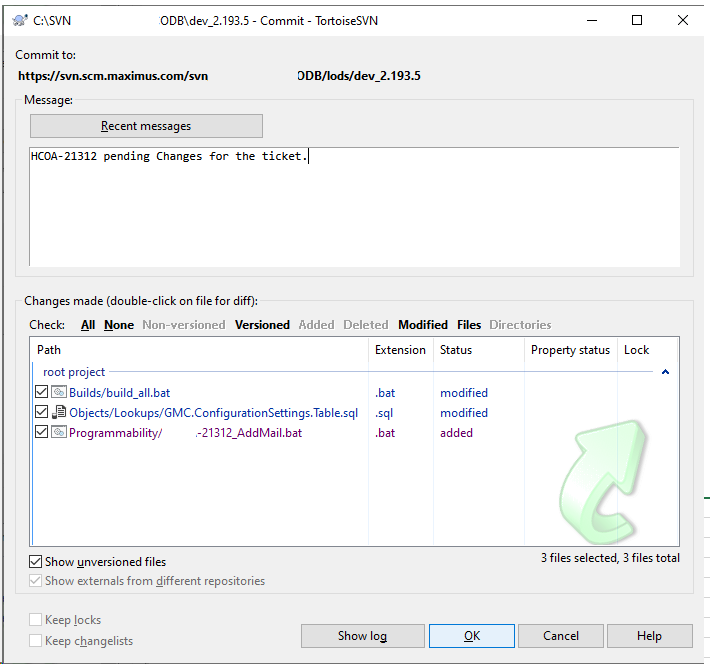Toggle the 21312_AddMail.bat checkbox

(x=42, y=433)
